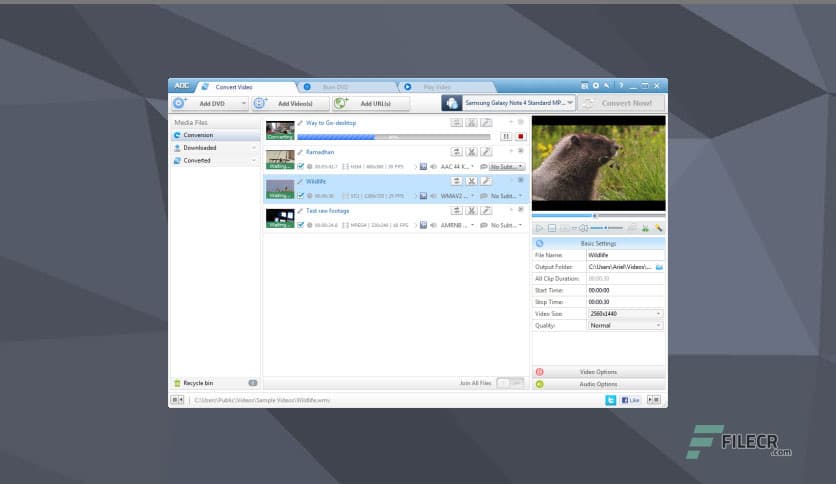836x484 pixels.
Task: Open the AAC audio dropdown for Ramadhan
Action: [x=457, y=167]
